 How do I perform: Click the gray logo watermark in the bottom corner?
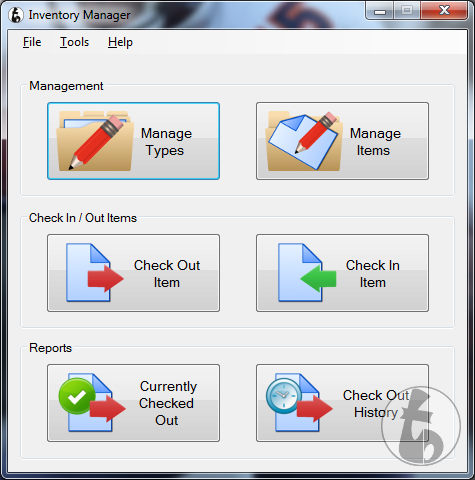pyautogui.click(x=421, y=426)
